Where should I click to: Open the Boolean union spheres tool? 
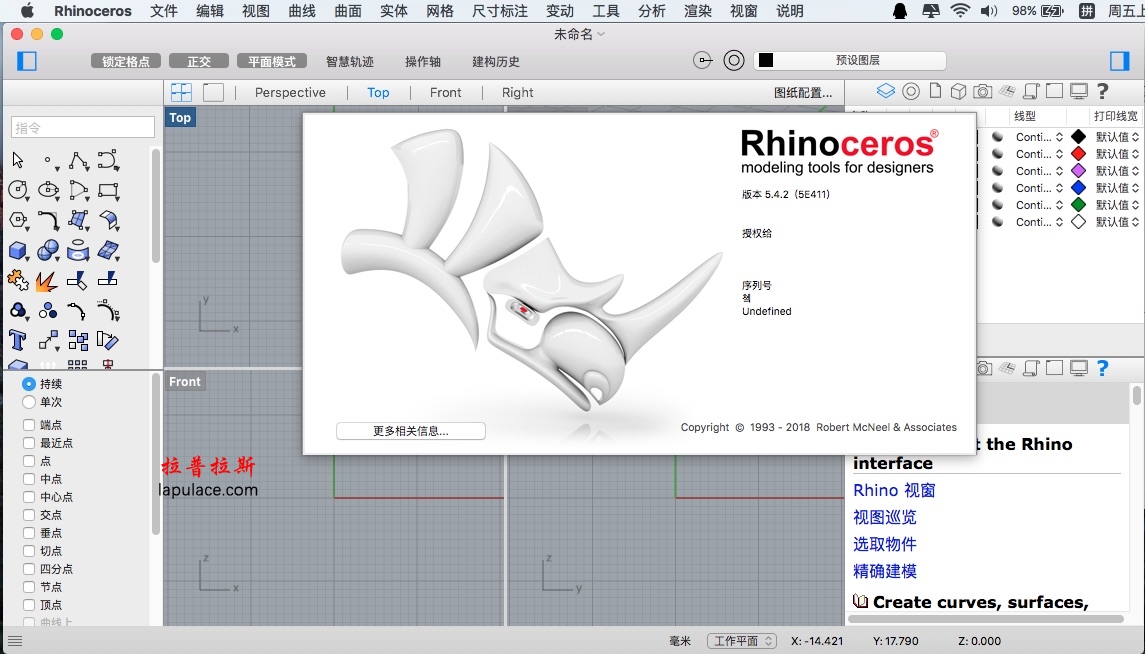[x=48, y=251]
